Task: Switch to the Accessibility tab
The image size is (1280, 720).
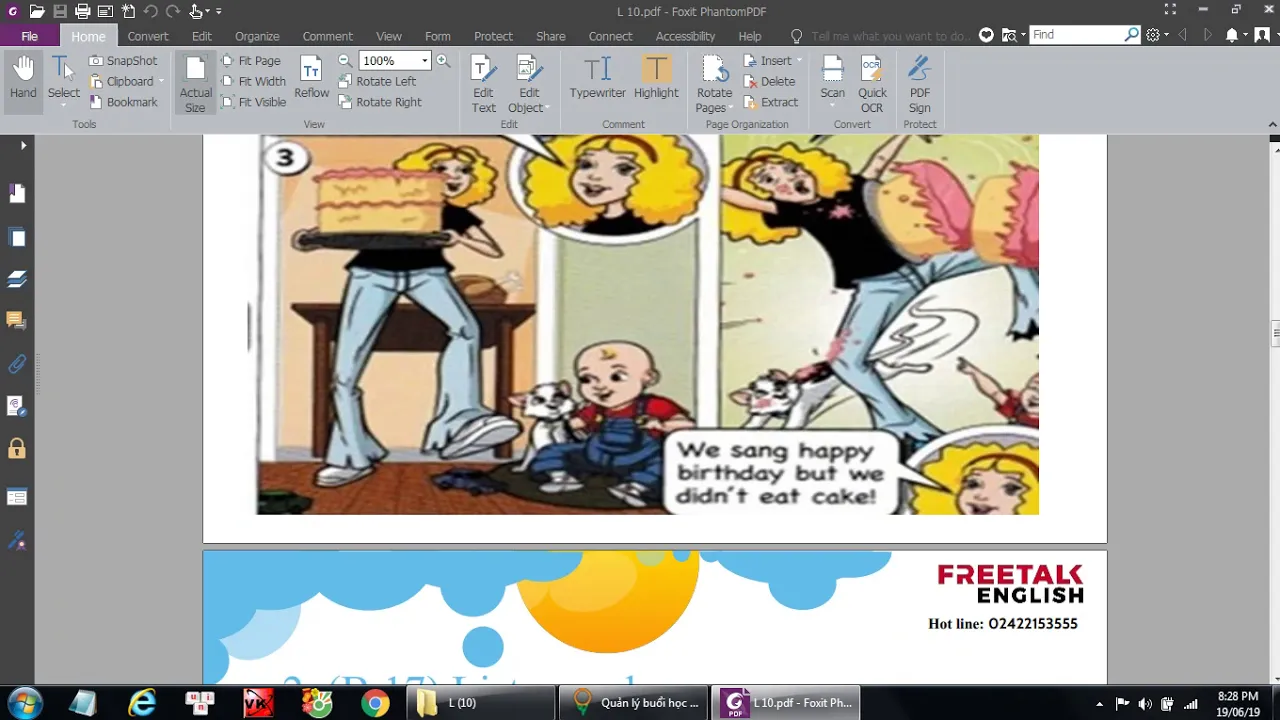Action: (x=685, y=36)
